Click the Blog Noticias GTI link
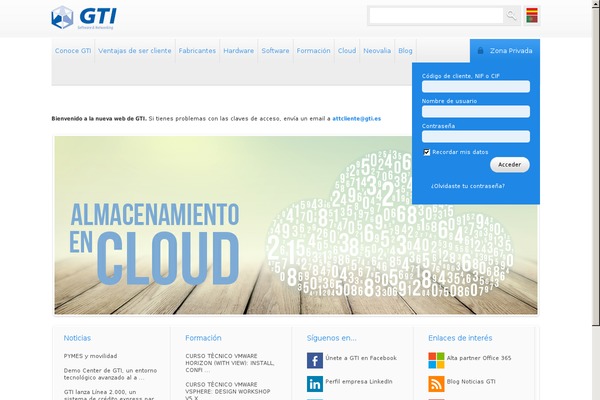Image resolution: width=600 pixels, height=400 pixels. [x=471, y=381]
